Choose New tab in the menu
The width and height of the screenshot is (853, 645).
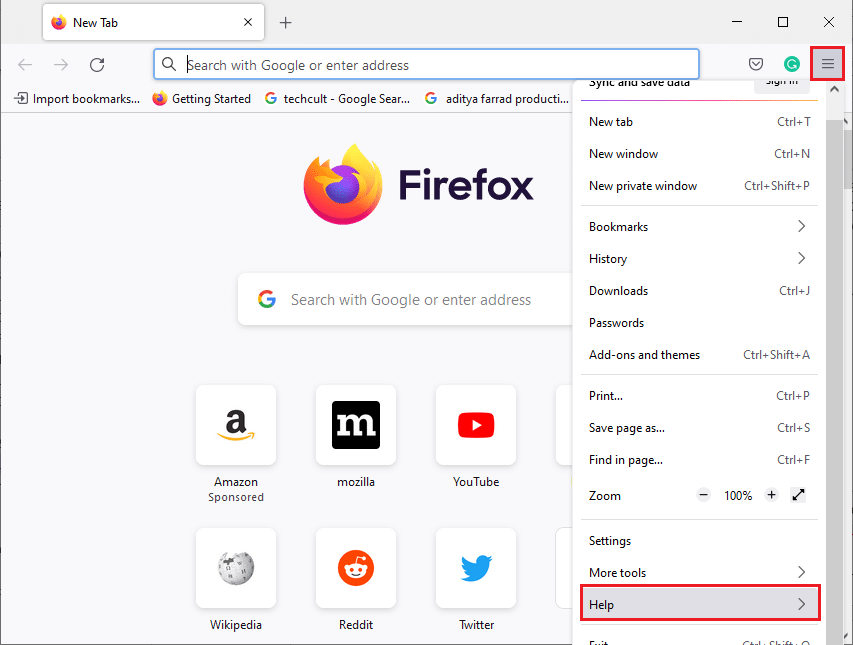[699, 122]
